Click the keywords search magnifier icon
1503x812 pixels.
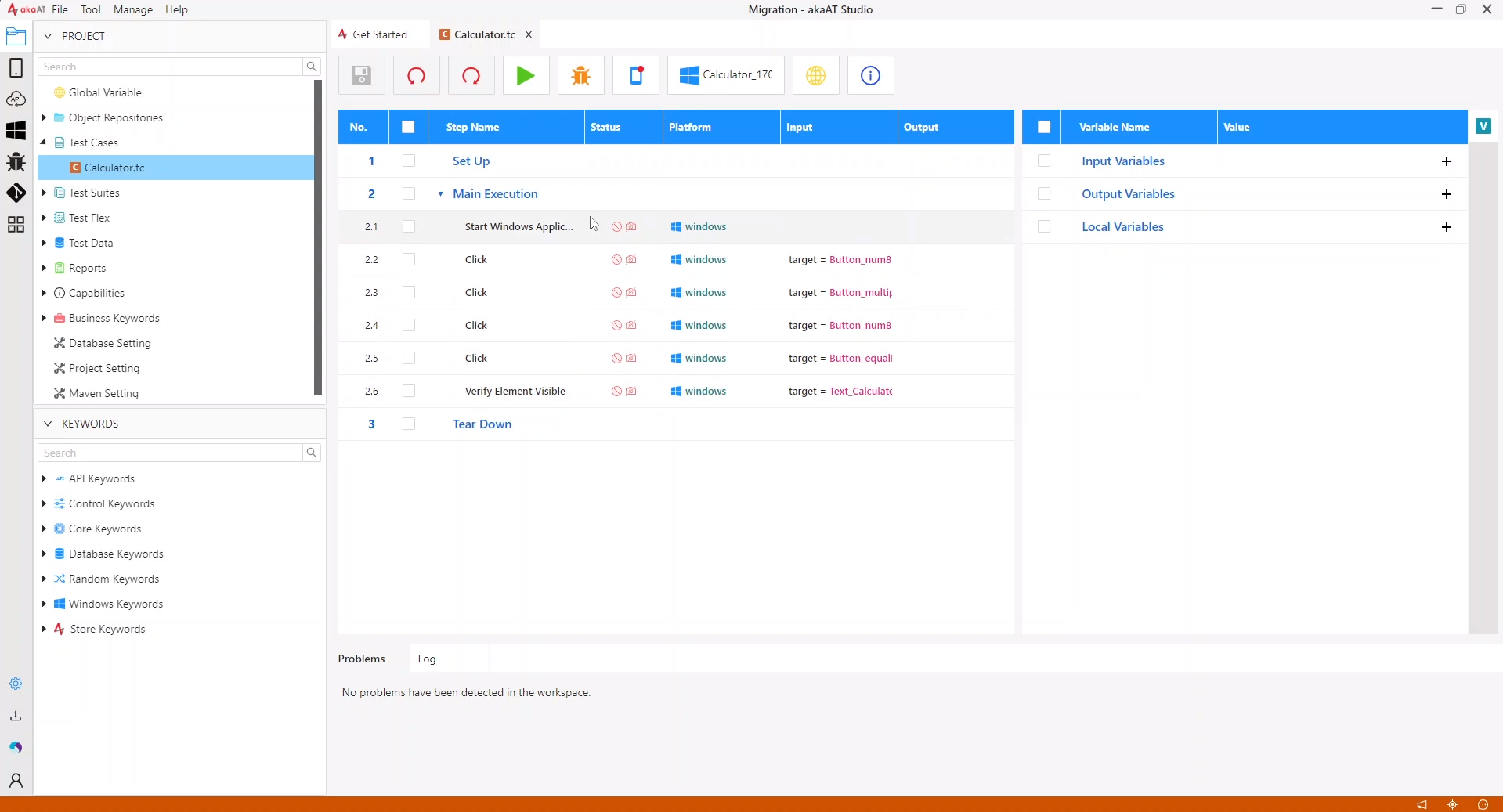(312, 453)
